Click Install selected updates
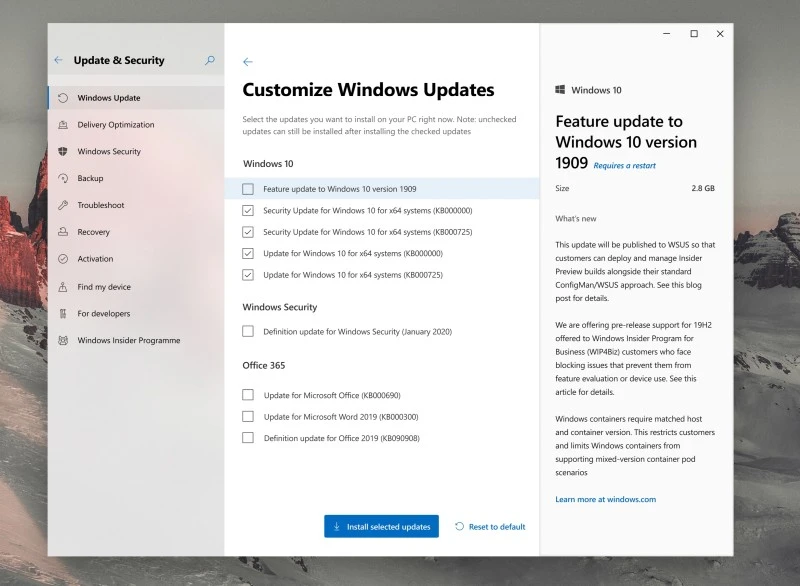The width and height of the screenshot is (800, 586). [381, 526]
